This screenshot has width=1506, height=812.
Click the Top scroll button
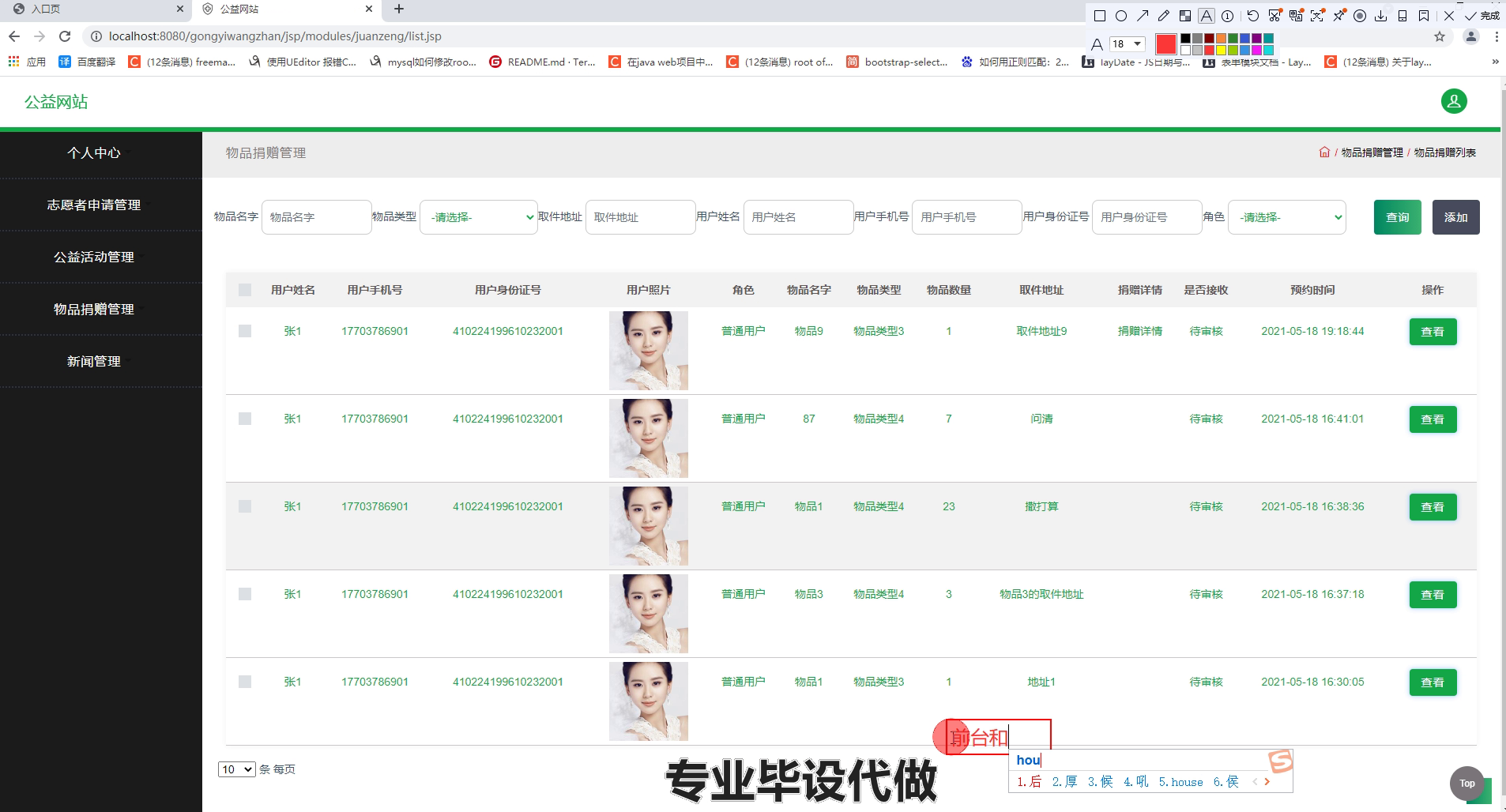pos(1467,784)
